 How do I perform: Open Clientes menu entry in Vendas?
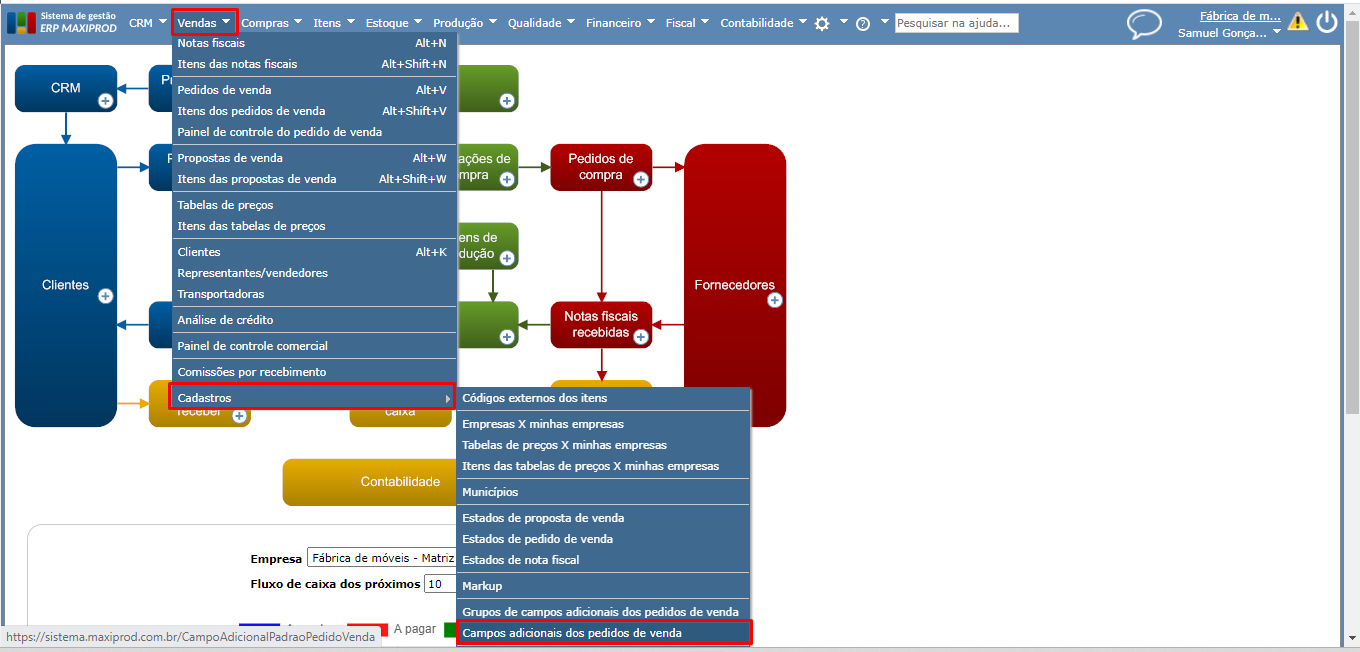point(314,252)
